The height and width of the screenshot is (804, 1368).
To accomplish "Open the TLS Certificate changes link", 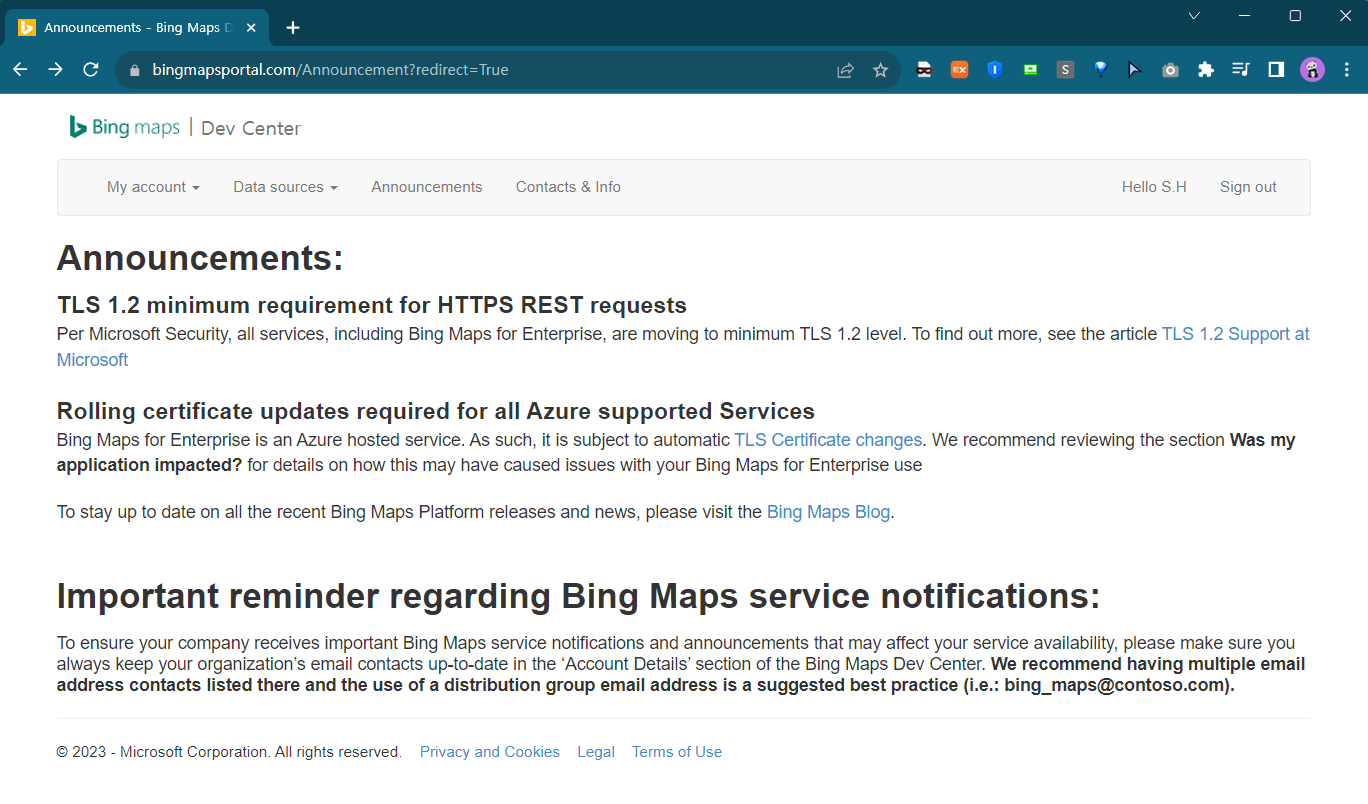I will (828, 440).
